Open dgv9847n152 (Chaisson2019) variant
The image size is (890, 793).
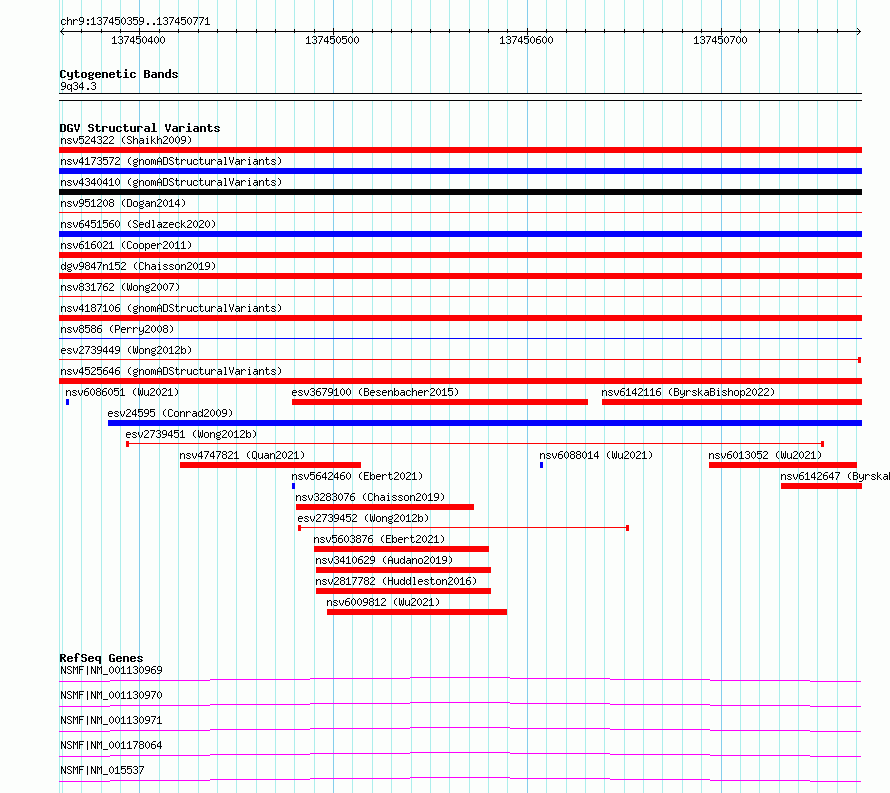(138, 266)
